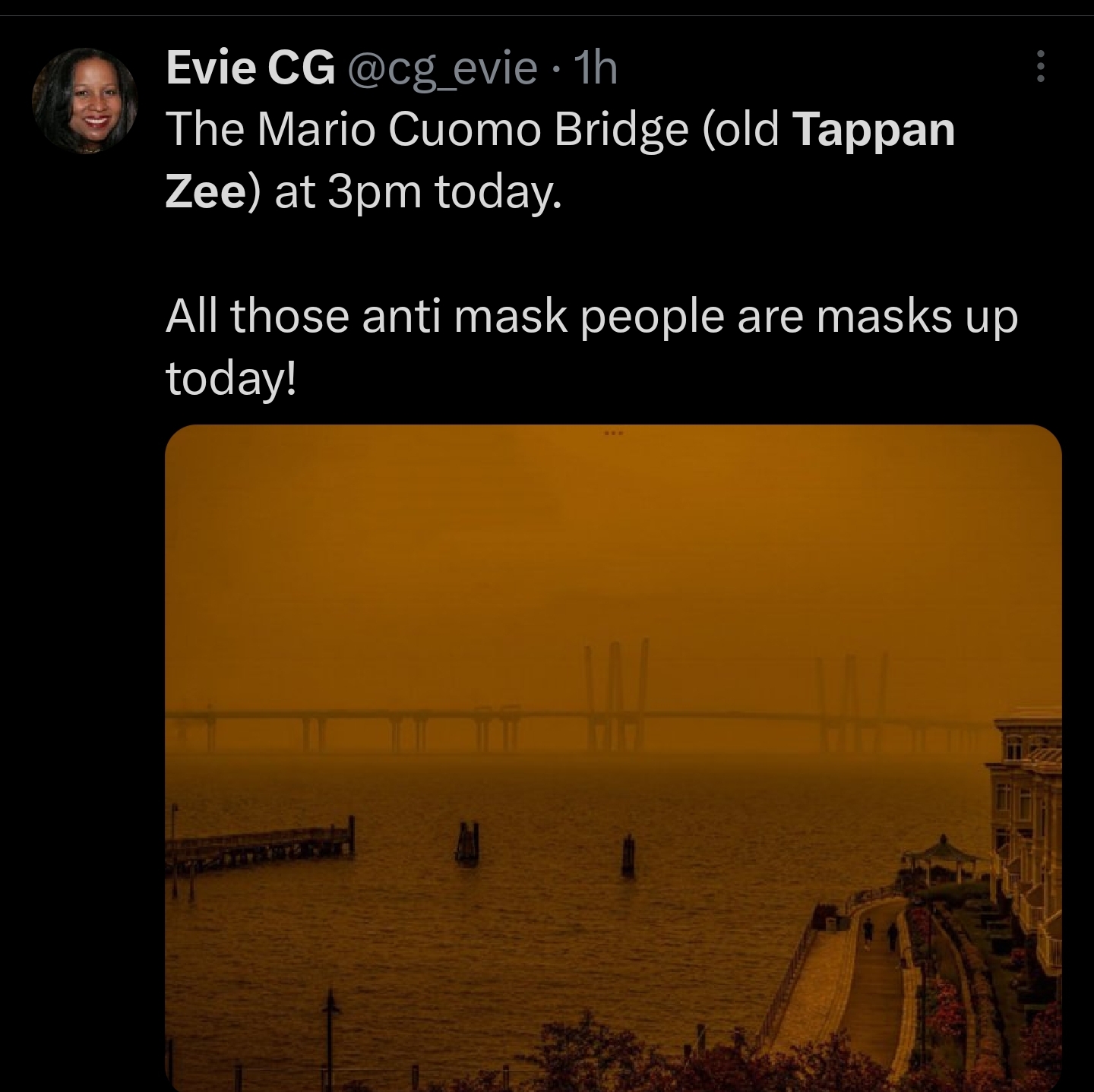The image size is (1094, 1092).
Task: Click the right piling in the water
Action: pos(628,854)
